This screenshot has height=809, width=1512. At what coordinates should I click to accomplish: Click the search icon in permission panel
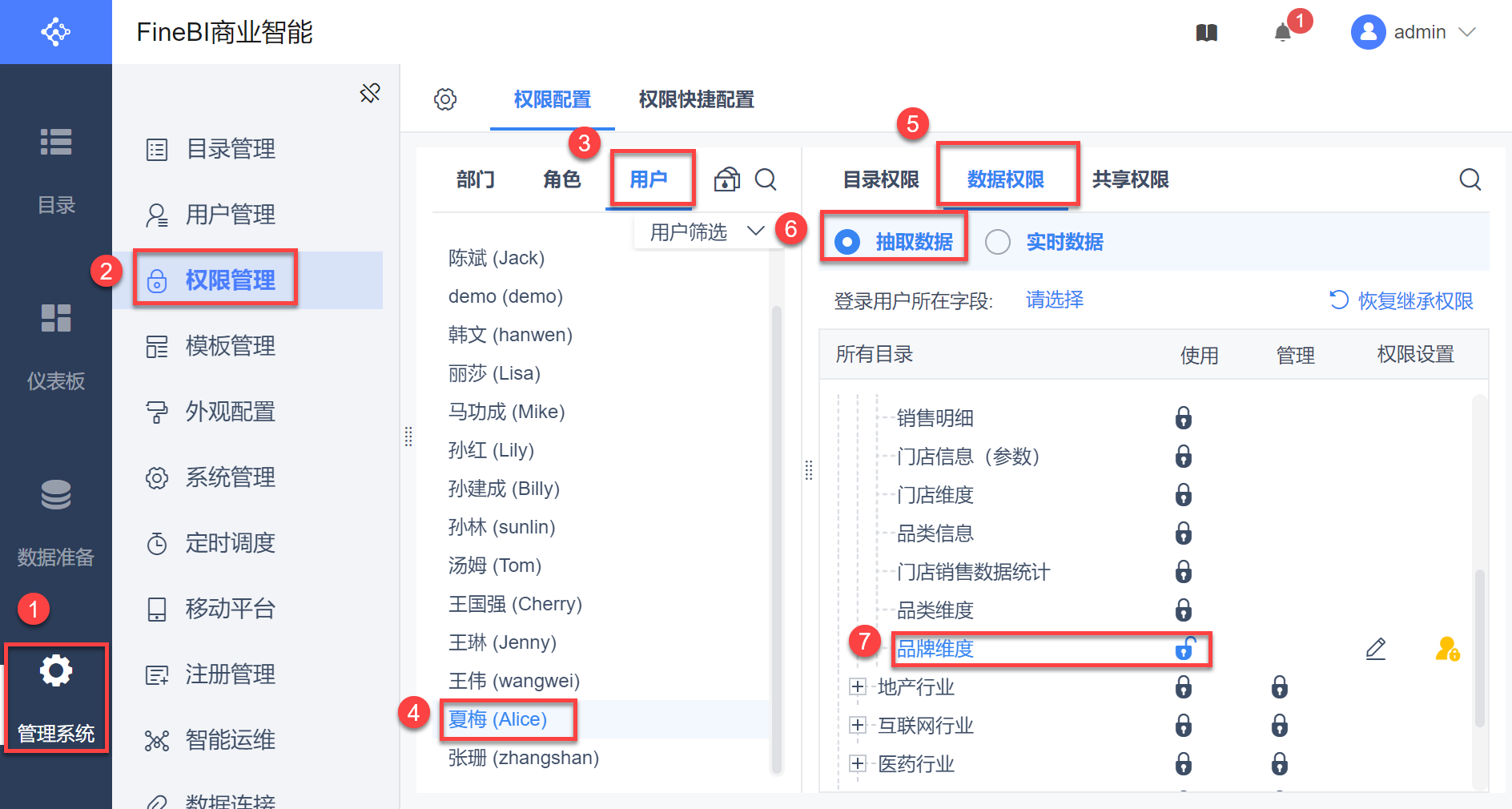(1470, 179)
